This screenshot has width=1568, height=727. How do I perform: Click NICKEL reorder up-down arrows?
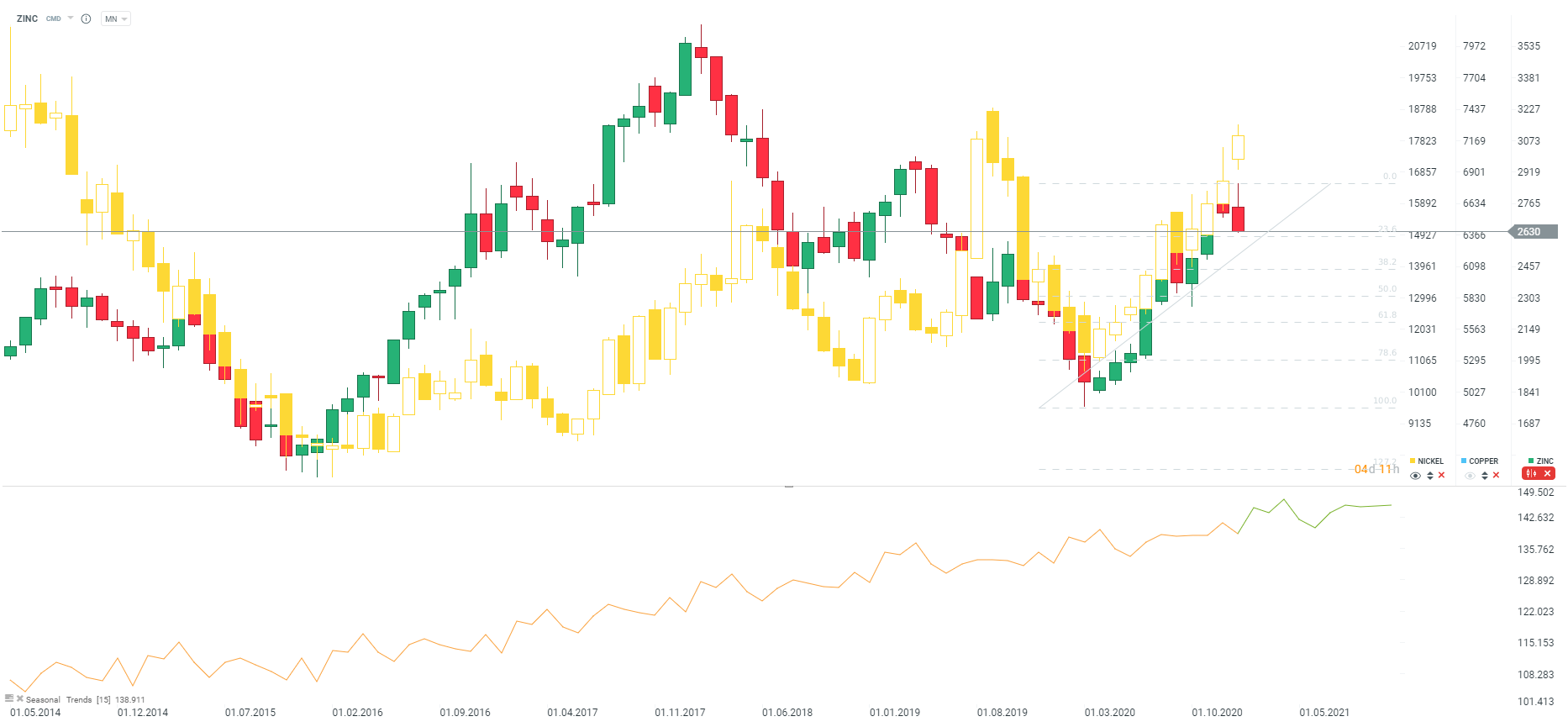(1430, 476)
